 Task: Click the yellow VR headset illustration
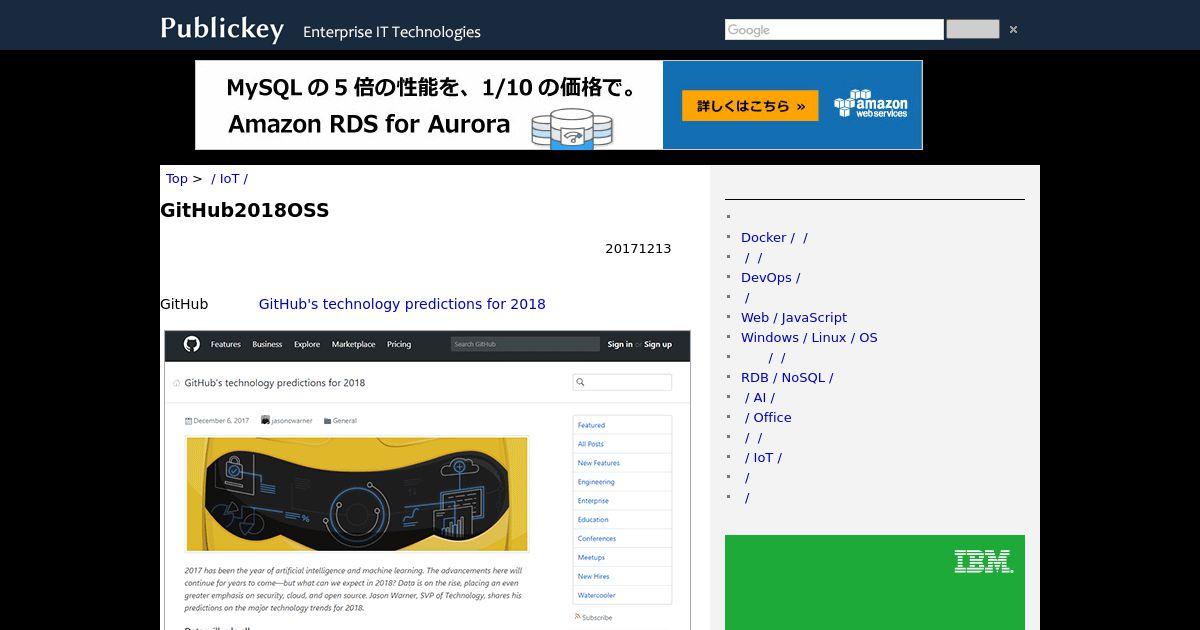pyautogui.click(x=357, y=493)
